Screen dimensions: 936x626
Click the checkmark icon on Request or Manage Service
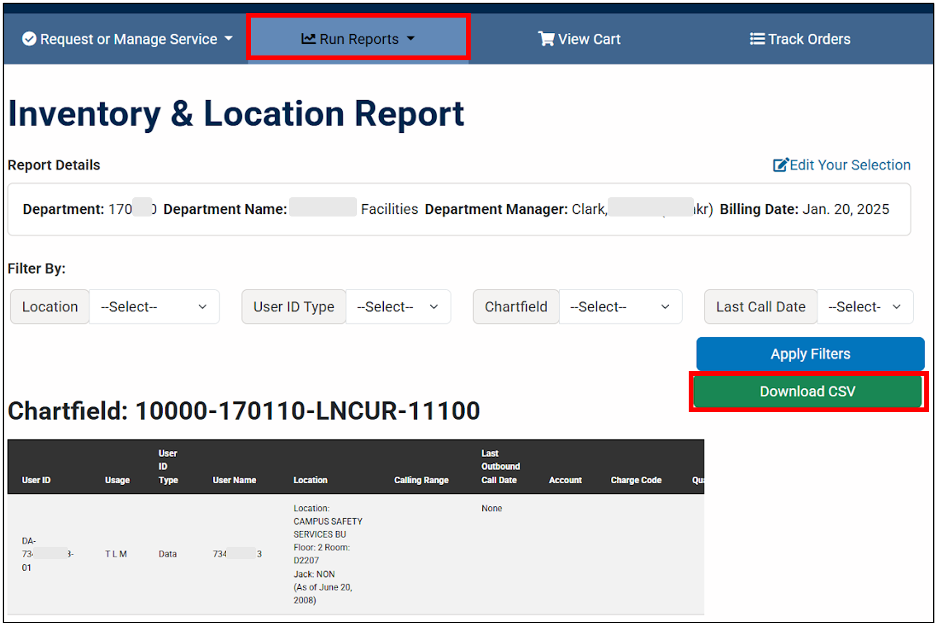[28, 39]
